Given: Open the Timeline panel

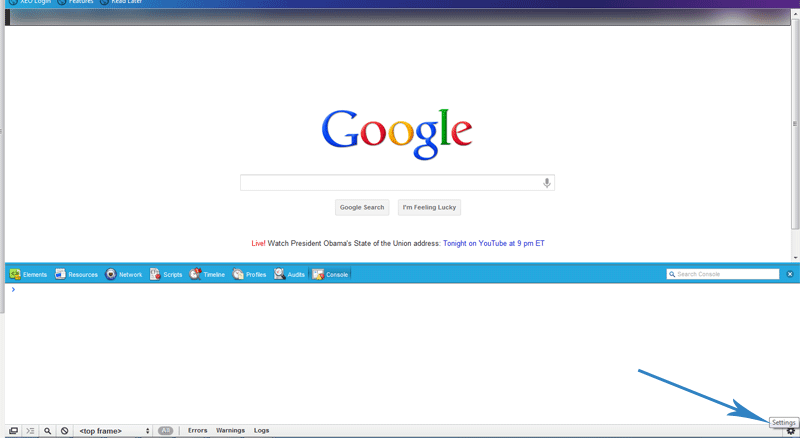Looking at the screenshot, I should pos(207,275).
